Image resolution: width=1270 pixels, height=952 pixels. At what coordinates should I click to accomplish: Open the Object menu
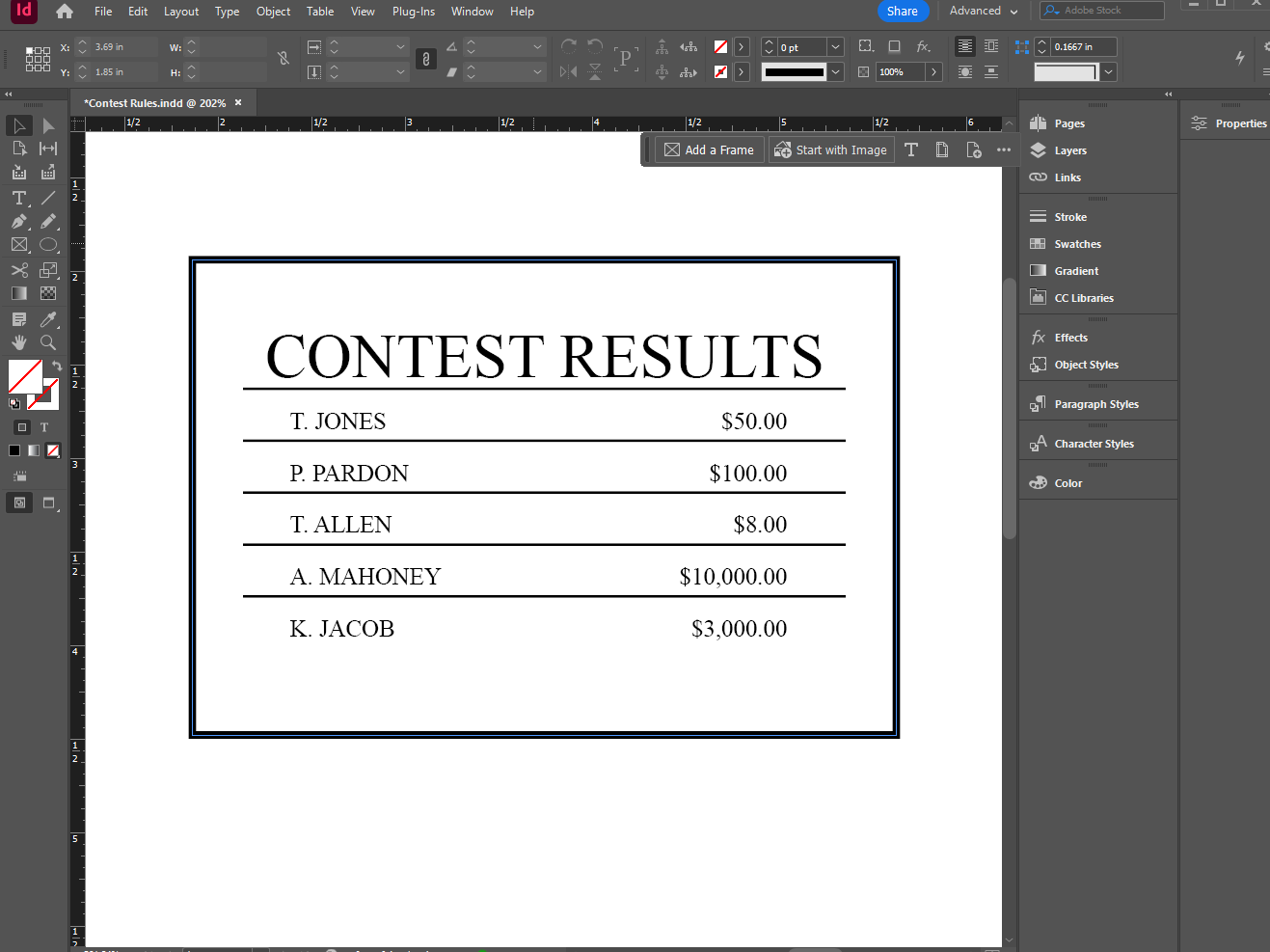(x=273, y=11)
